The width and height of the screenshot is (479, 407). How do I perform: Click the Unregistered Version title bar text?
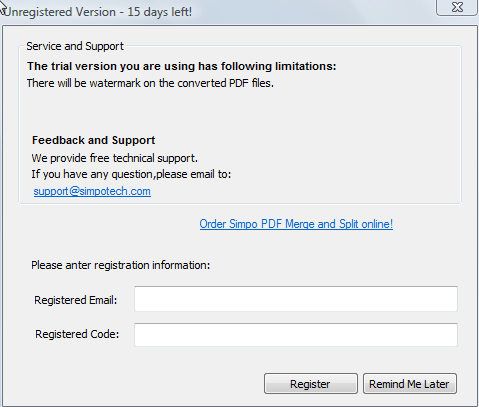97,12
